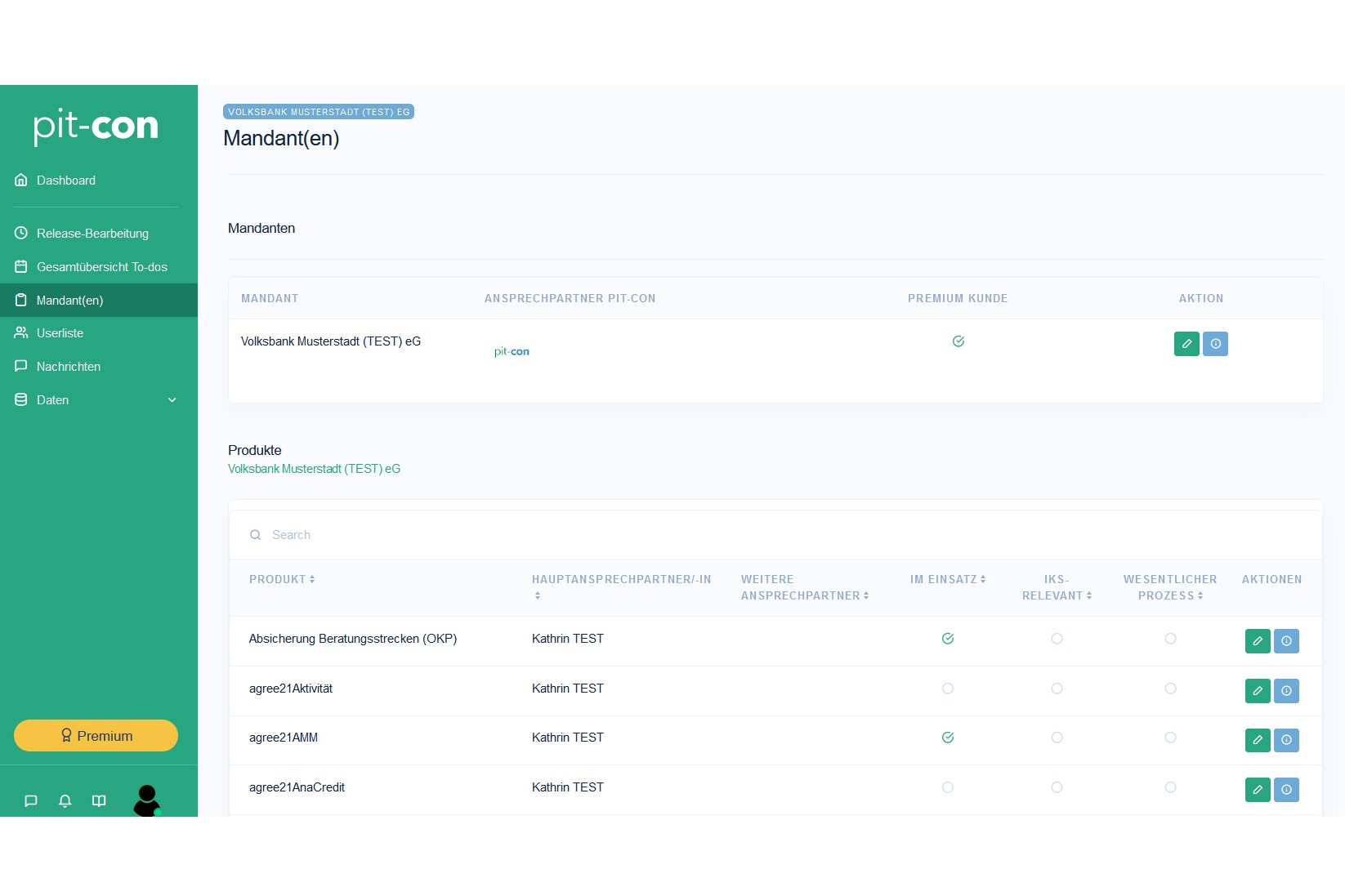Toggle IKS-Relevant for agree21Aktivität
Viewport: 1345px width, 896px height.
coord(1057,689)
